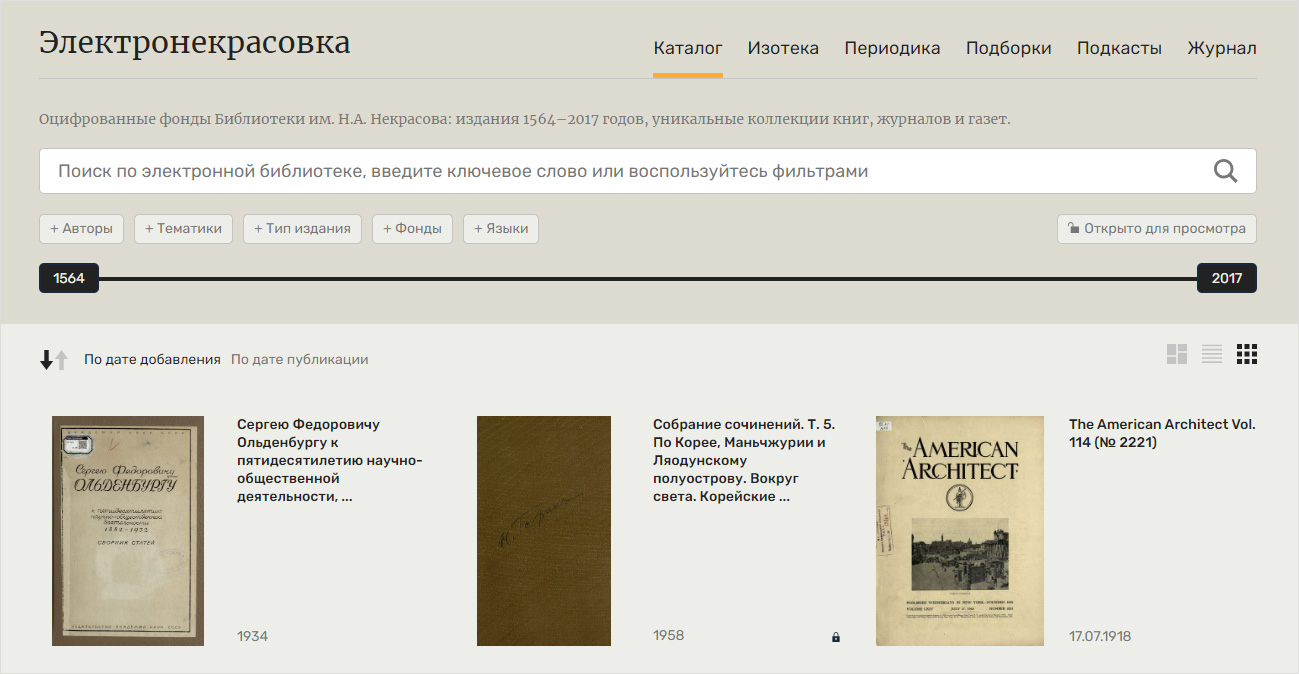Click the search magnifier icon
The image size is (1299, 674).
point(1225,171)
